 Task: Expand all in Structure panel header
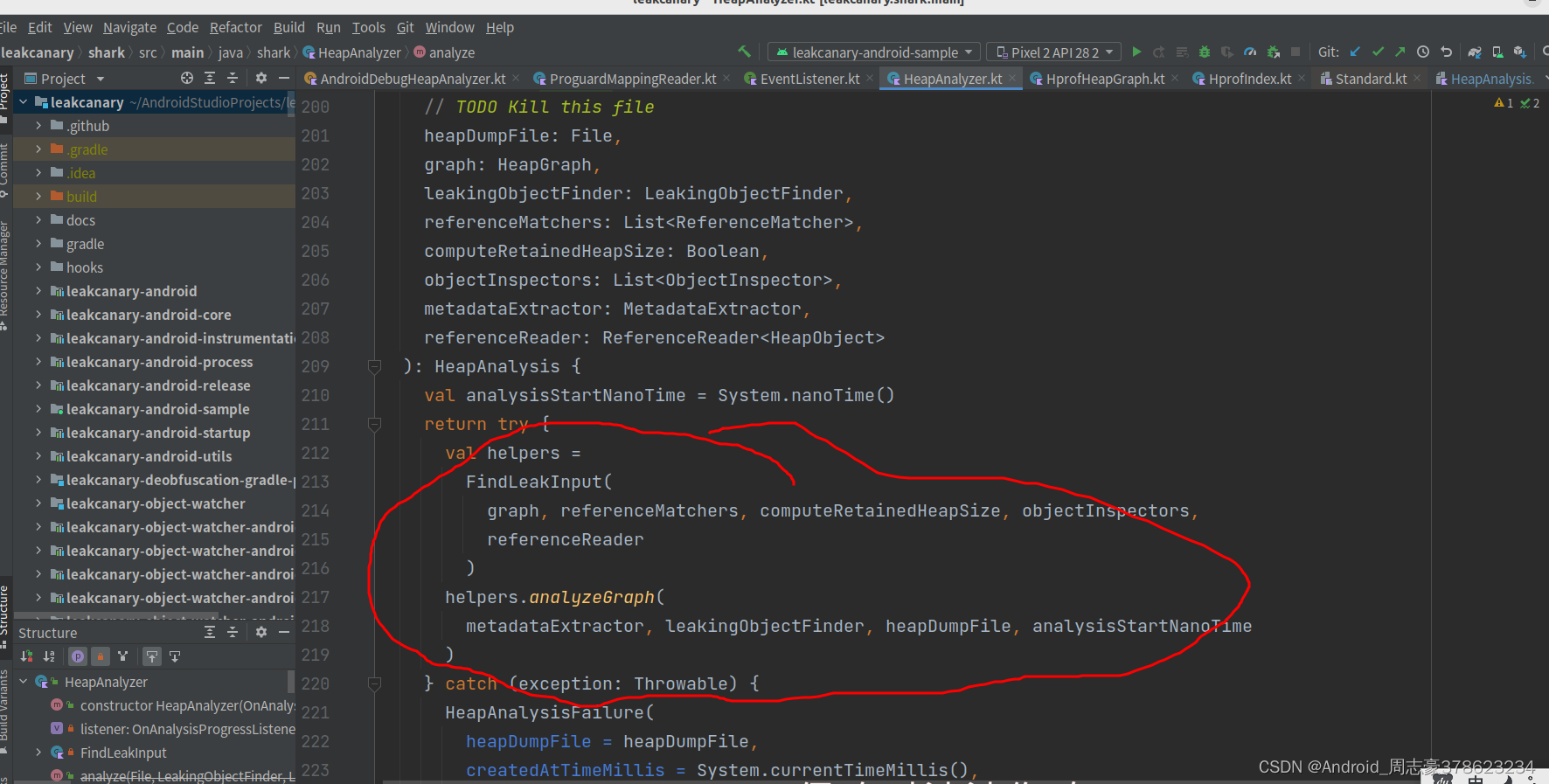(210, 632)
